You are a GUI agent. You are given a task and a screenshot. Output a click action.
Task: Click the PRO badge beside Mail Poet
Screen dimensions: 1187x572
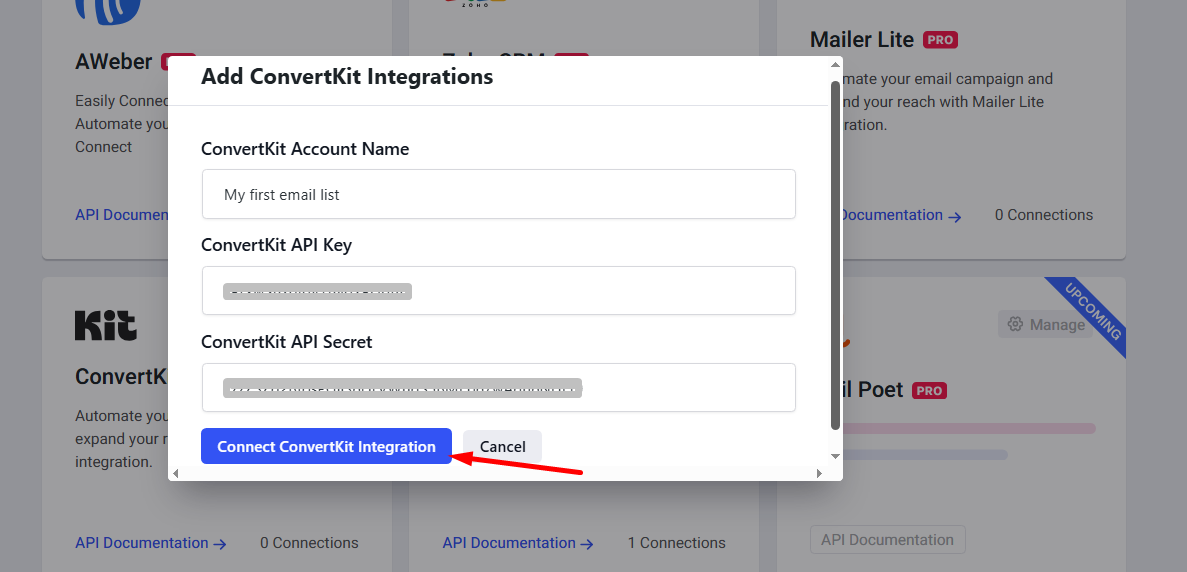[x=929, y=390]
